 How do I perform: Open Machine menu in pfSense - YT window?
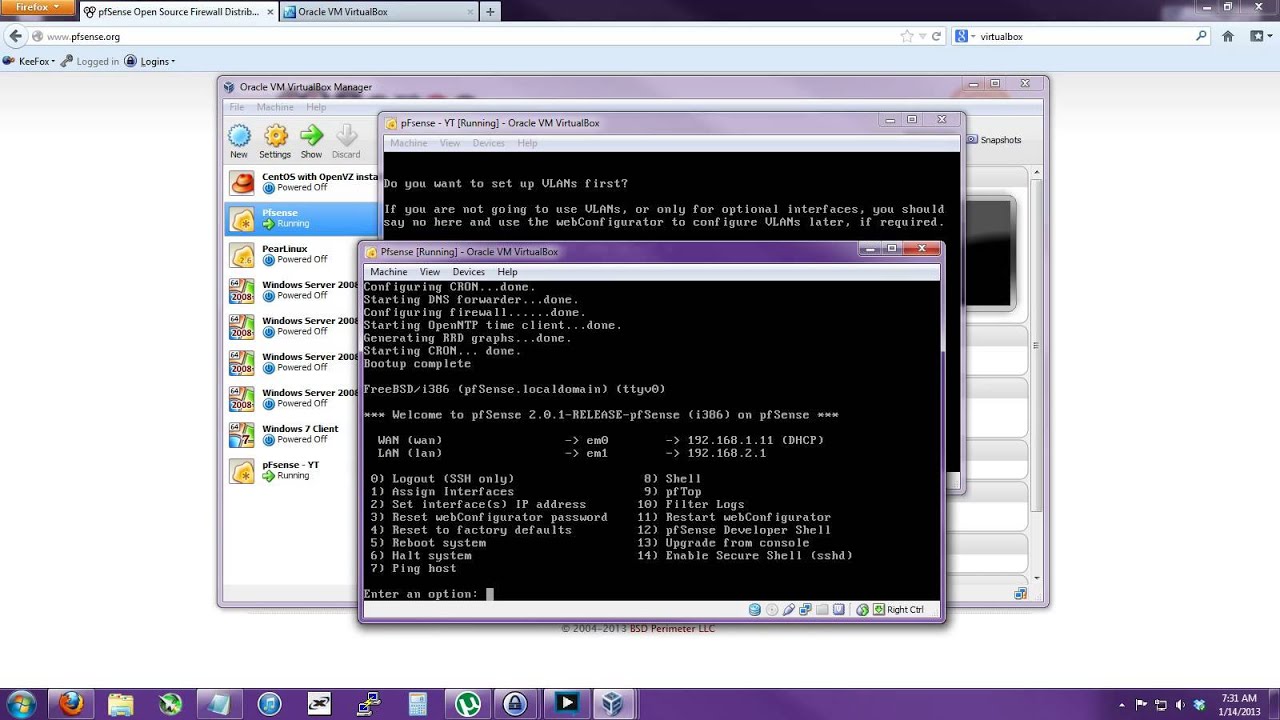409,143
